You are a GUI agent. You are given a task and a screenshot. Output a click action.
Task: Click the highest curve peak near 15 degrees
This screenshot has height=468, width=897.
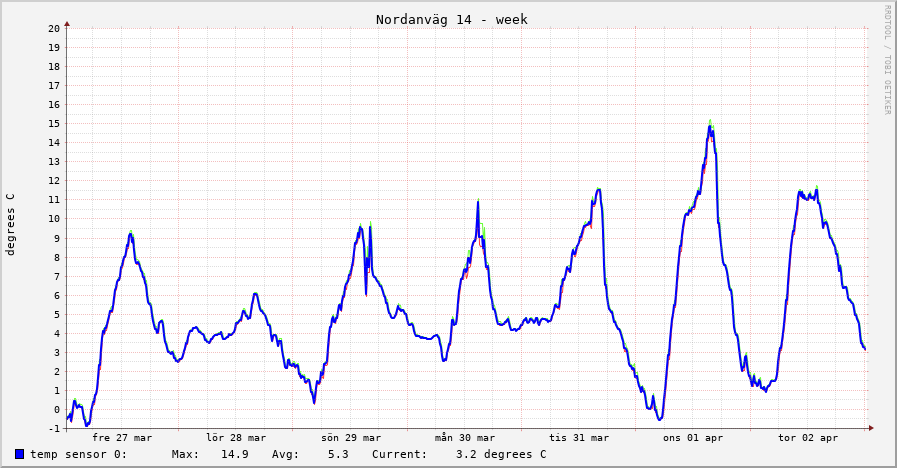[710, 125]
